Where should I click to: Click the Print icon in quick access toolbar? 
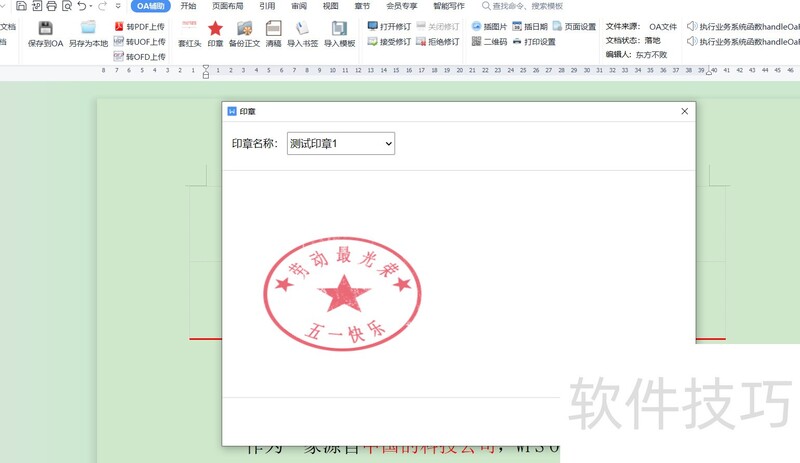pyautogui.click(x=52, y=6)
